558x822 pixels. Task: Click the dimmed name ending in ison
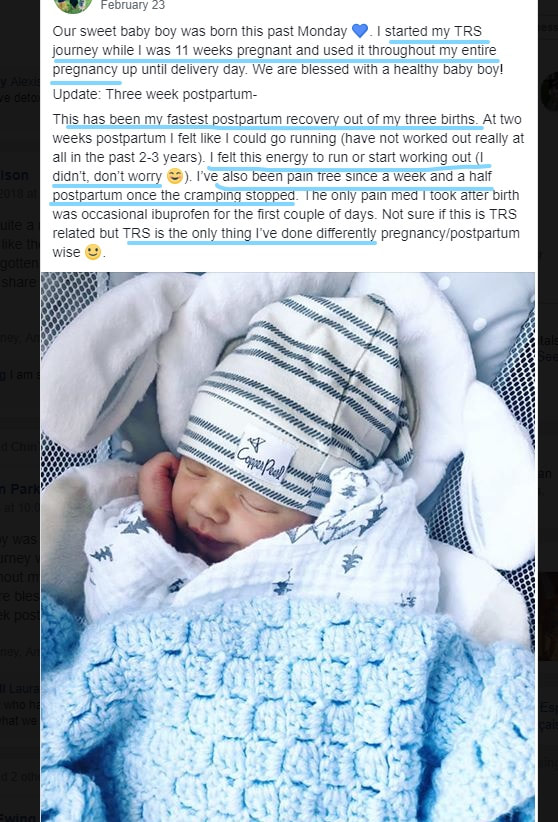click(15, 175)
